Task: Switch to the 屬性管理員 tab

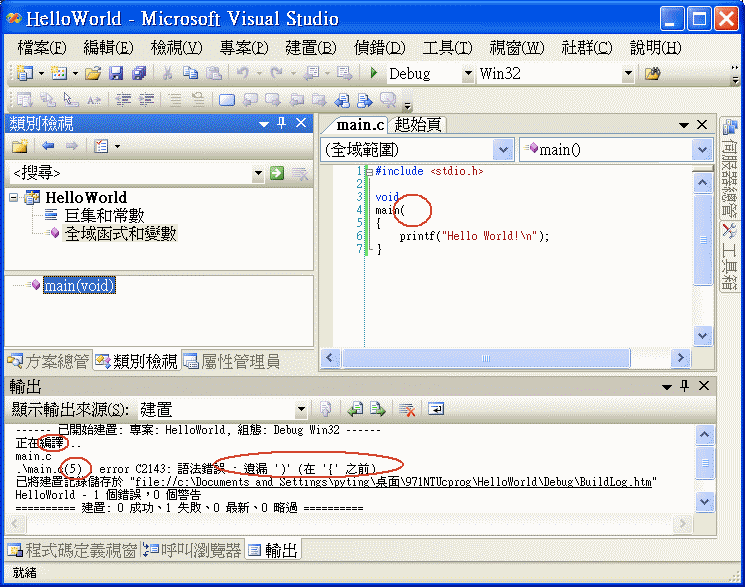Action: 232,362
